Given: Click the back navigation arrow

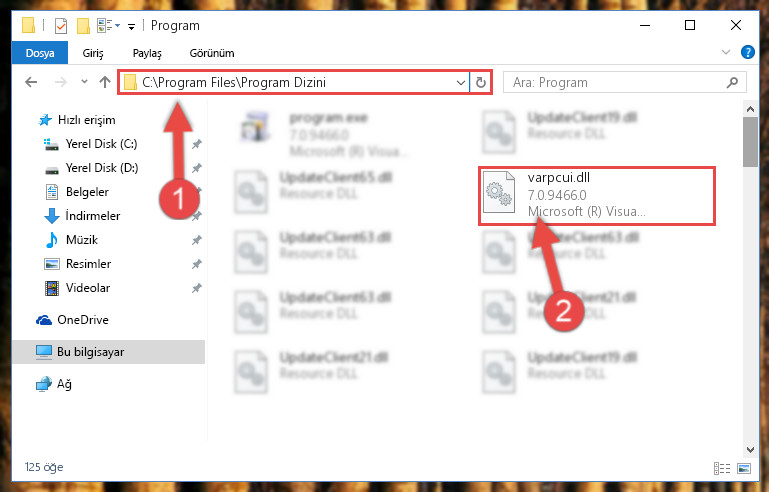Looking at the screenshot, I should pos(31,82).
